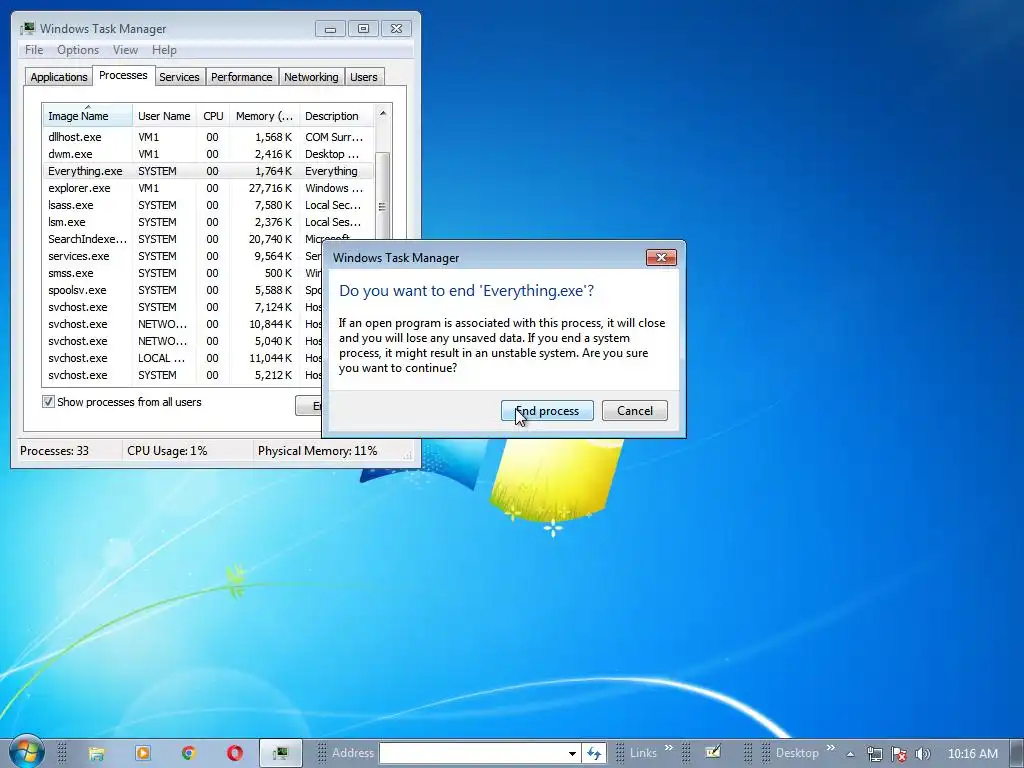Click the process list scroll up arrow
The height and width of the screenshot is (768, 1024).
383,113
